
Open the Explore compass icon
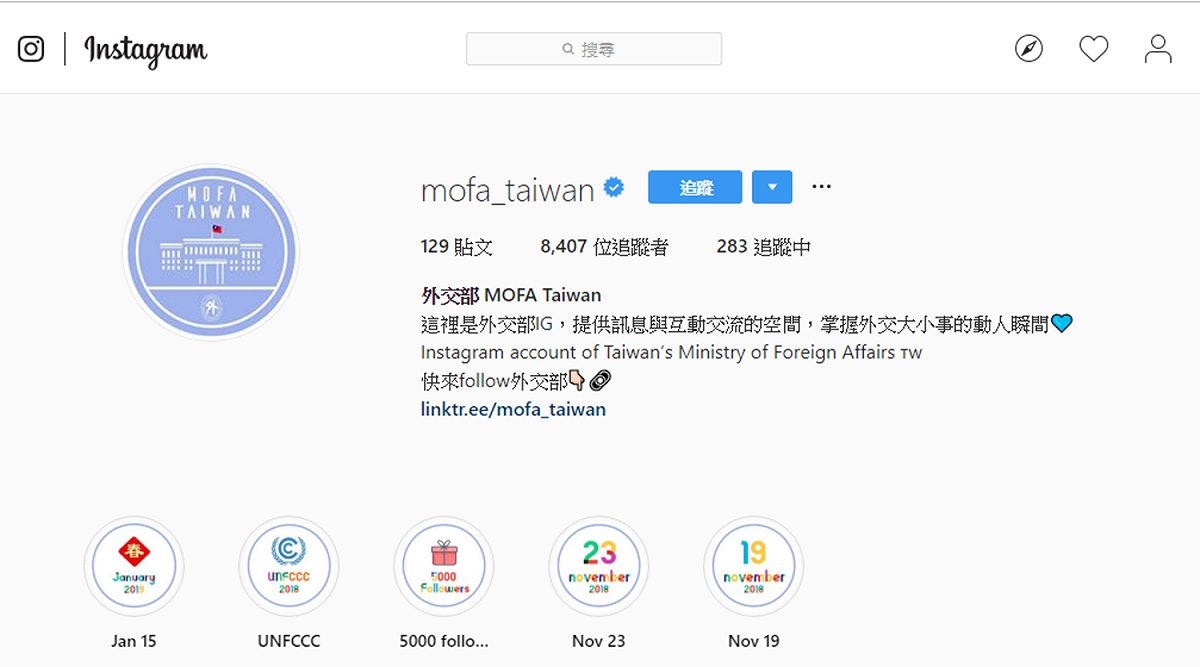point(1029,48)
